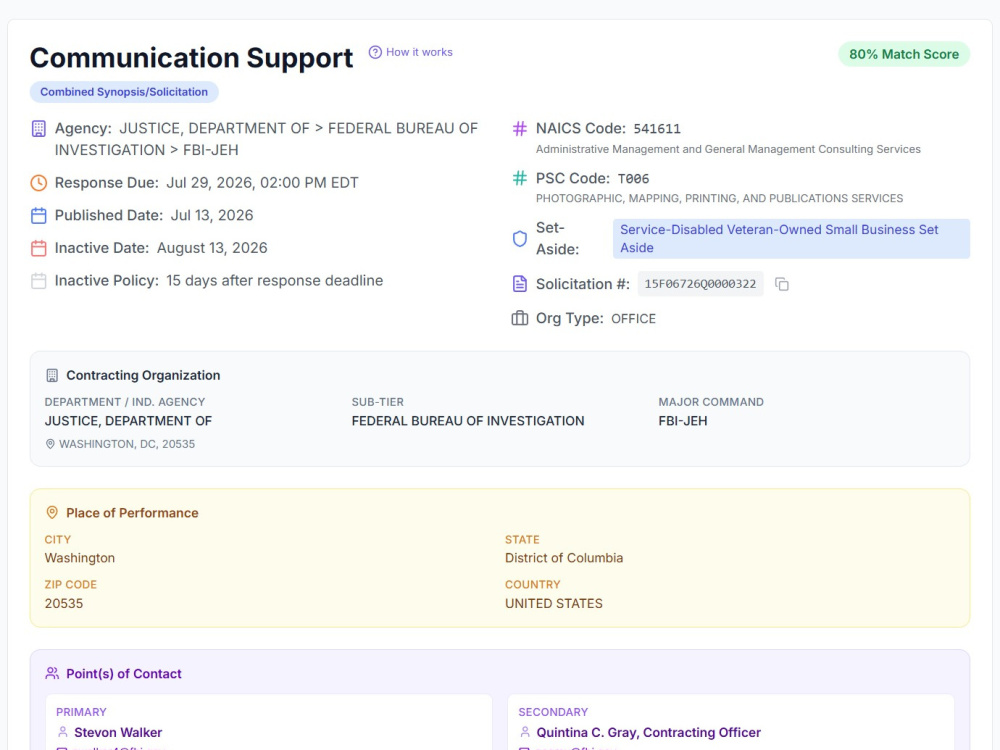
Task: Click the 80% Match Score badge
Action: click(904, 54)
